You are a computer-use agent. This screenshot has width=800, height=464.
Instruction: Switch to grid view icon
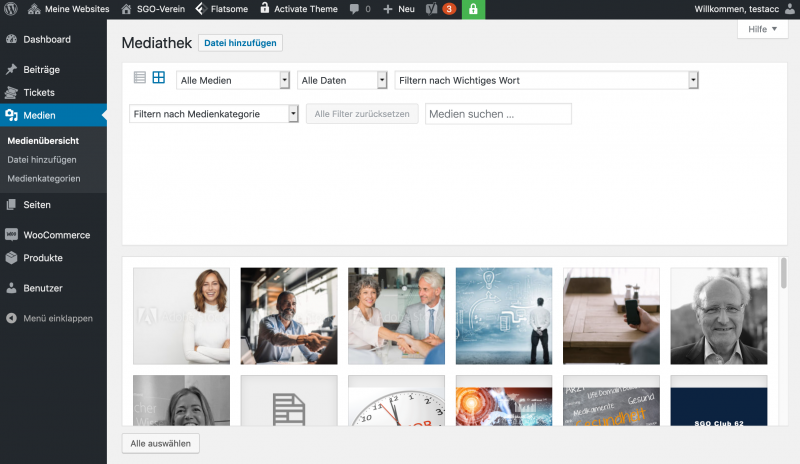click(x=159, y=78)
